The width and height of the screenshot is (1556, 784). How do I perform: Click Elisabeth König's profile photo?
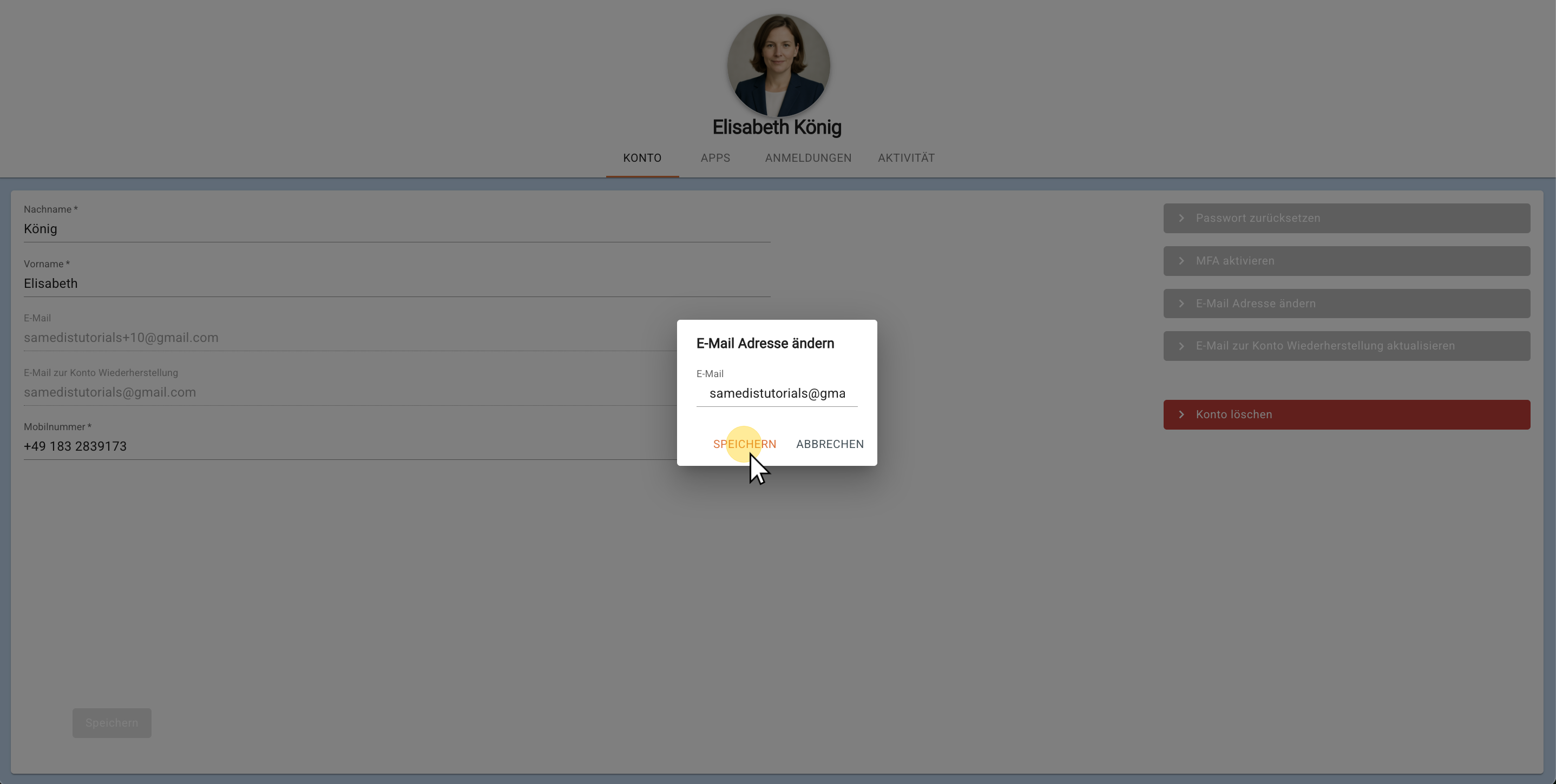(x=778, y=65)
